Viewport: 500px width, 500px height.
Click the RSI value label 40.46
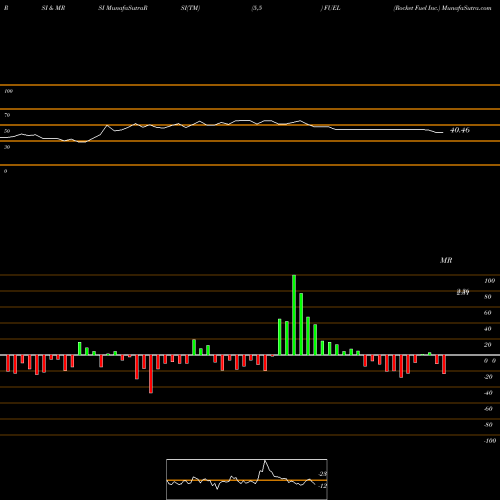click(x=460, y=130)
